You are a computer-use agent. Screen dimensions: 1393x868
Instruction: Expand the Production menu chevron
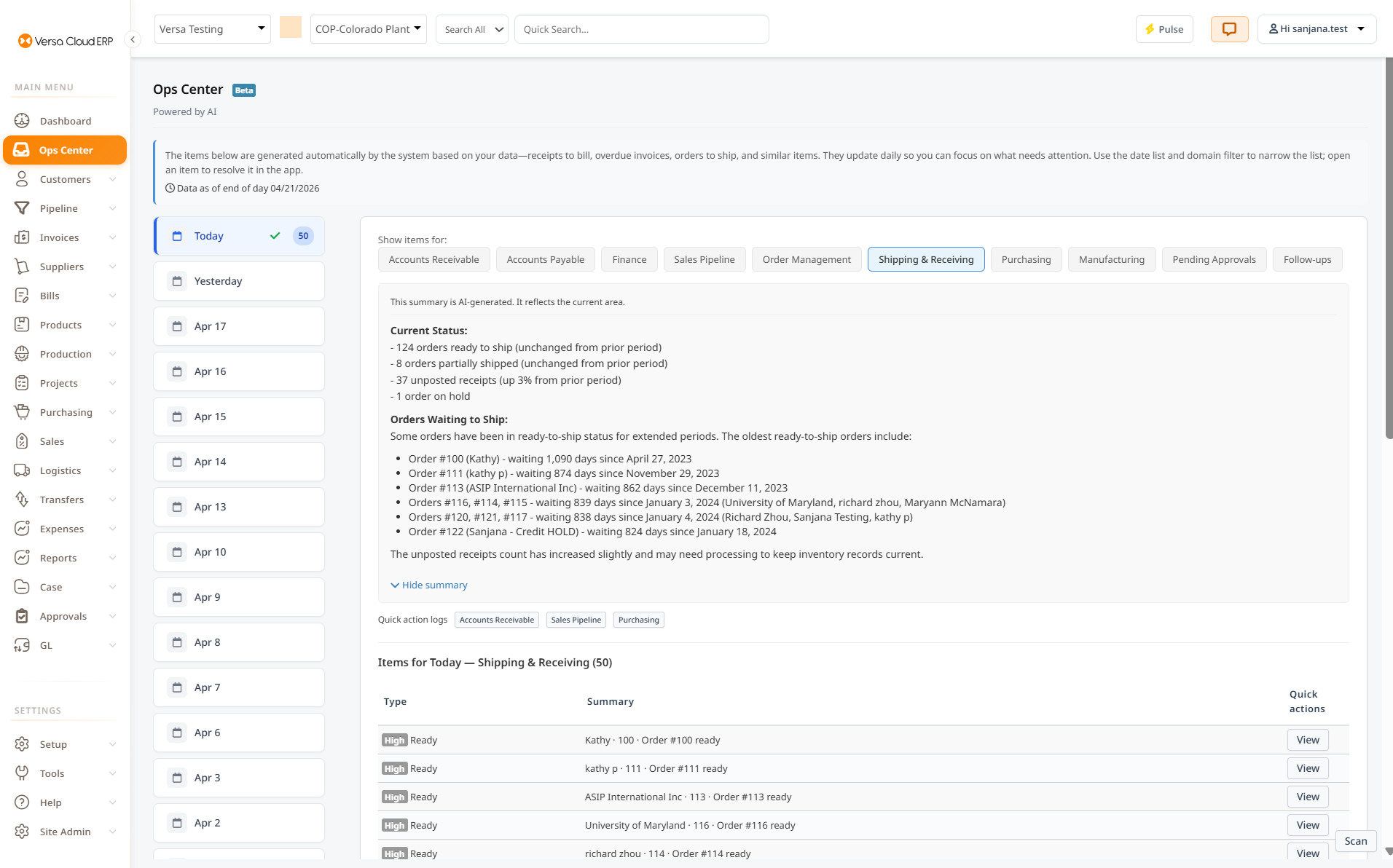point(112,354)
